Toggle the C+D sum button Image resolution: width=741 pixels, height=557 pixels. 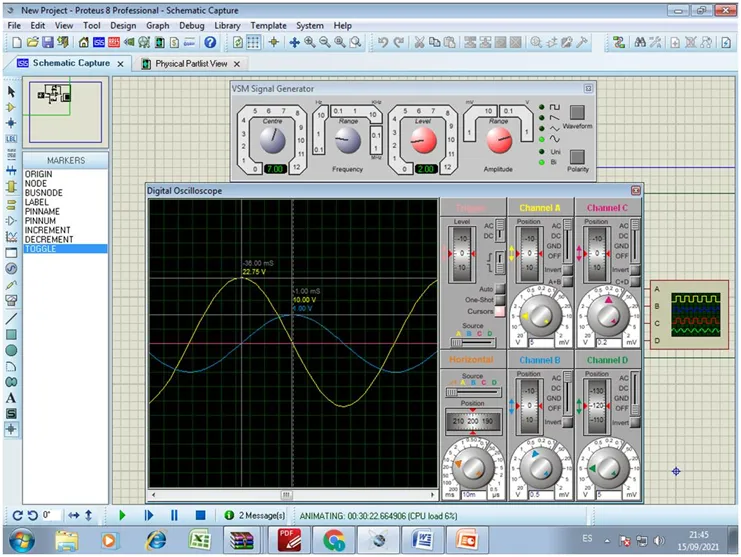tap(635, 282)
